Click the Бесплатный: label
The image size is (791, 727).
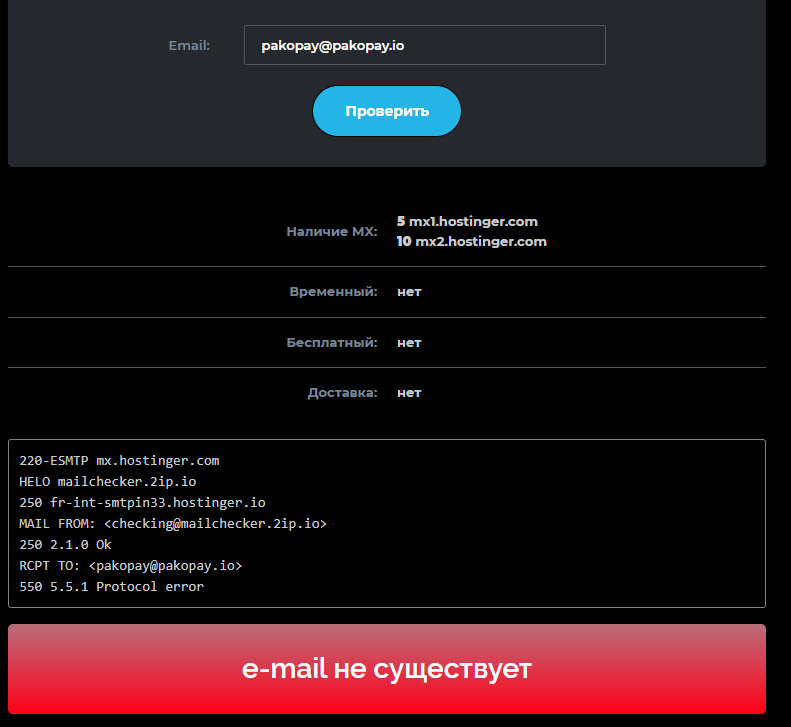click(332, 343)
